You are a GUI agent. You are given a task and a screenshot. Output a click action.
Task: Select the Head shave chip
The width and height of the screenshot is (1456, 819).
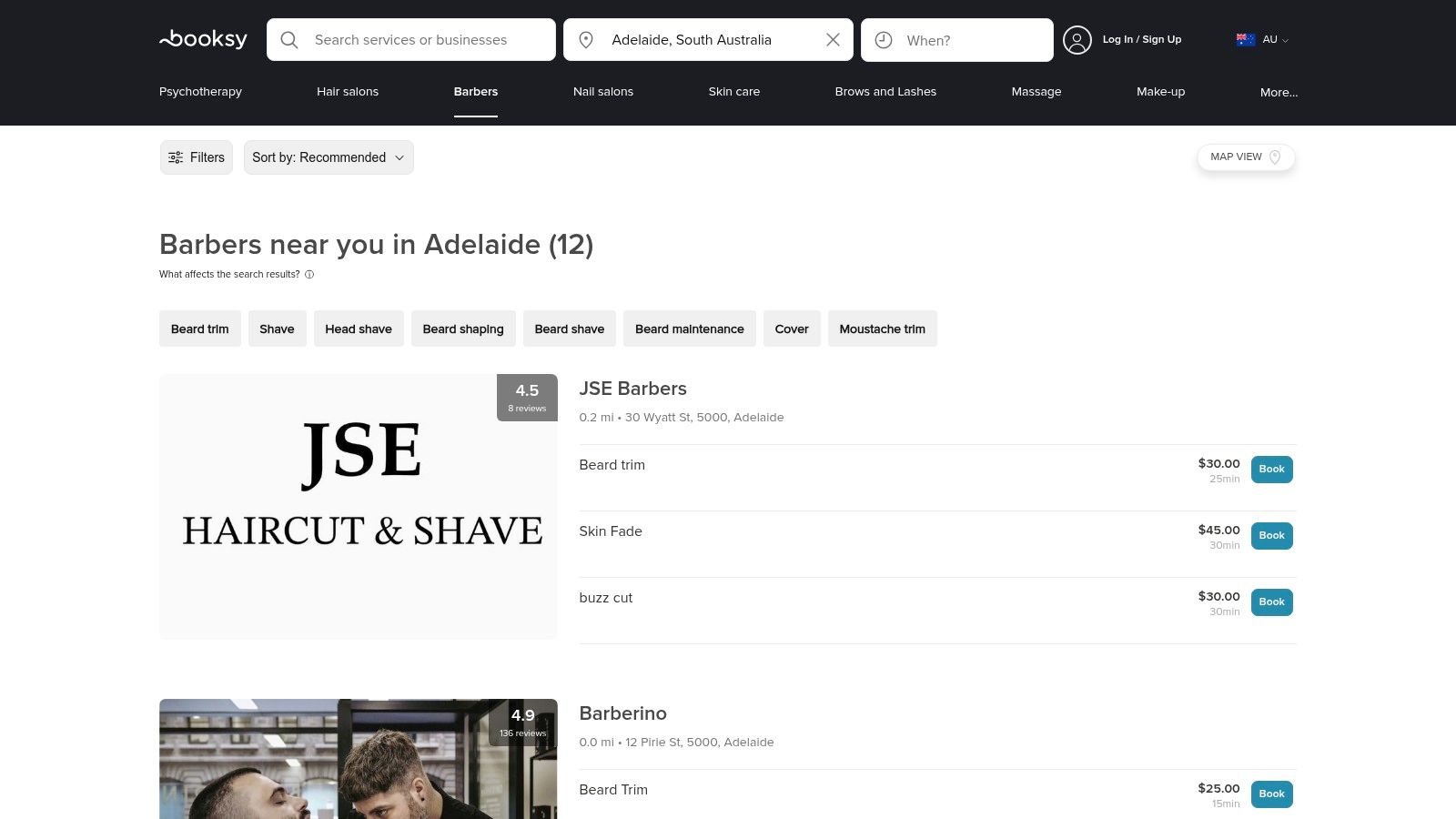click(x=359, y=329)
